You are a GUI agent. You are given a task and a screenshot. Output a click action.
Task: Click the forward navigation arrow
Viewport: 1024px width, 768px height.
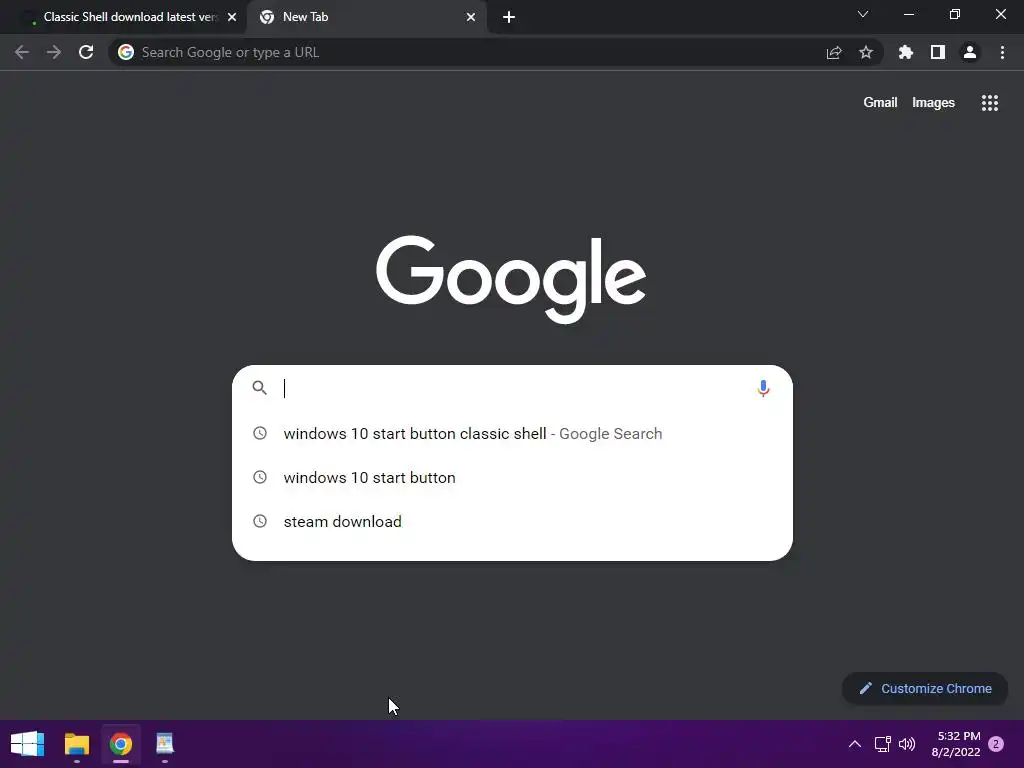pos(54,52)
